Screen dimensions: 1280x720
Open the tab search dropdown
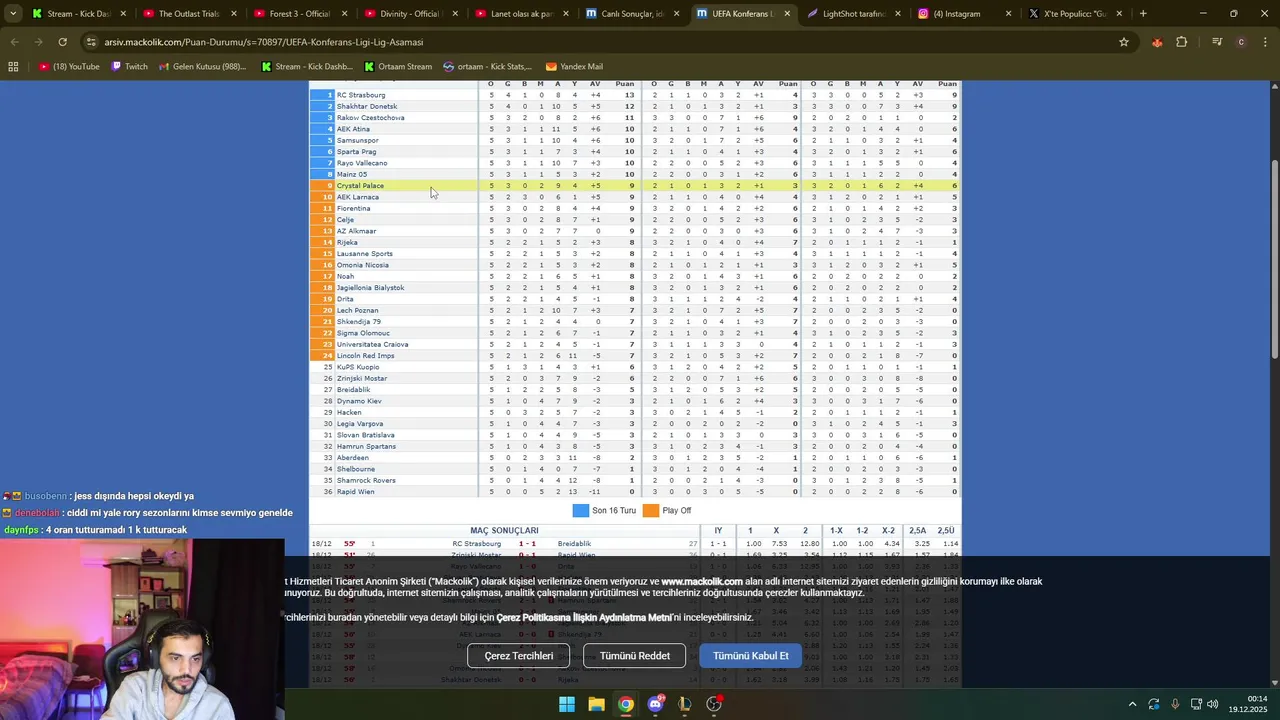(x=13, y=14)
